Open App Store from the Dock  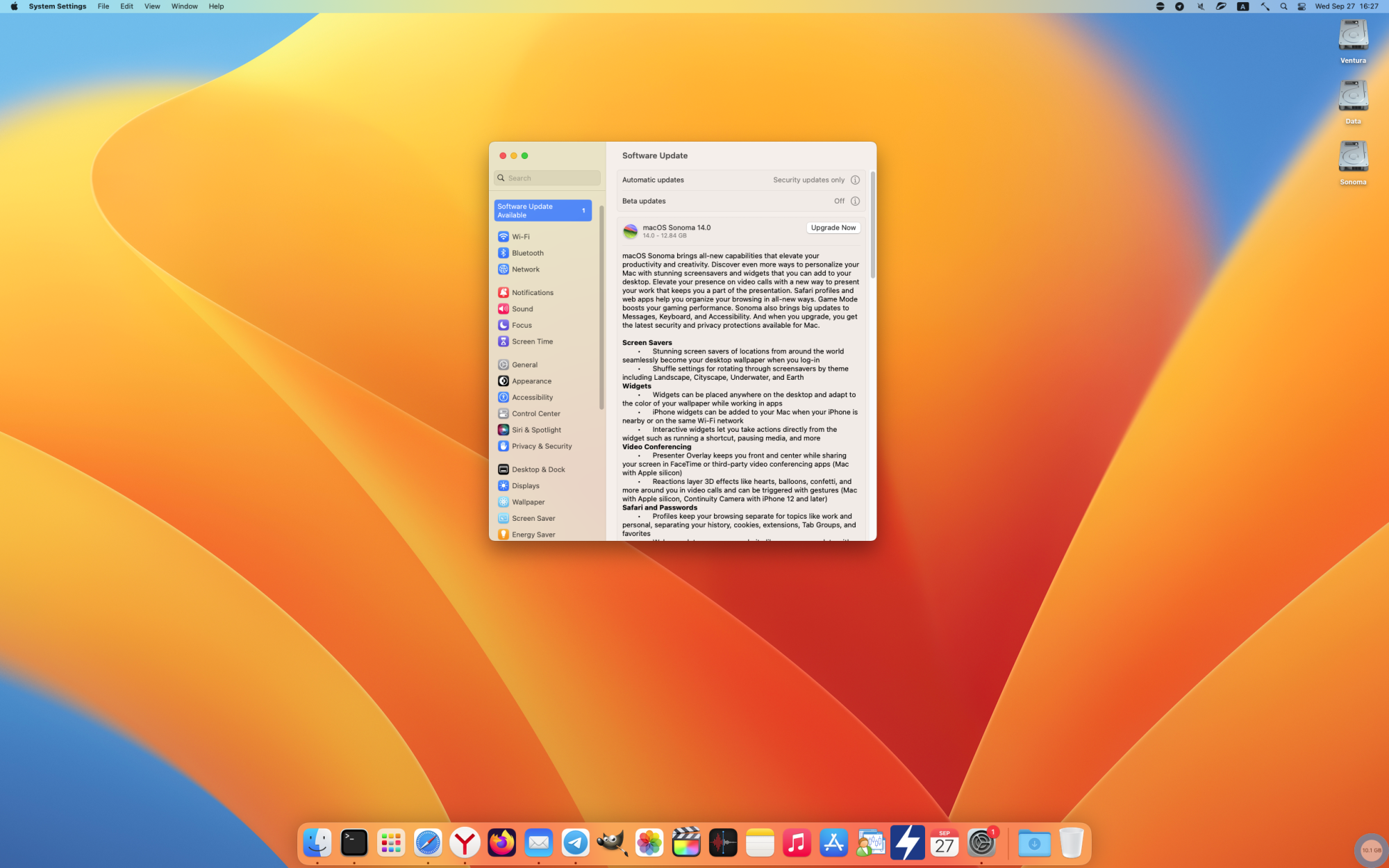click(833, 843)
